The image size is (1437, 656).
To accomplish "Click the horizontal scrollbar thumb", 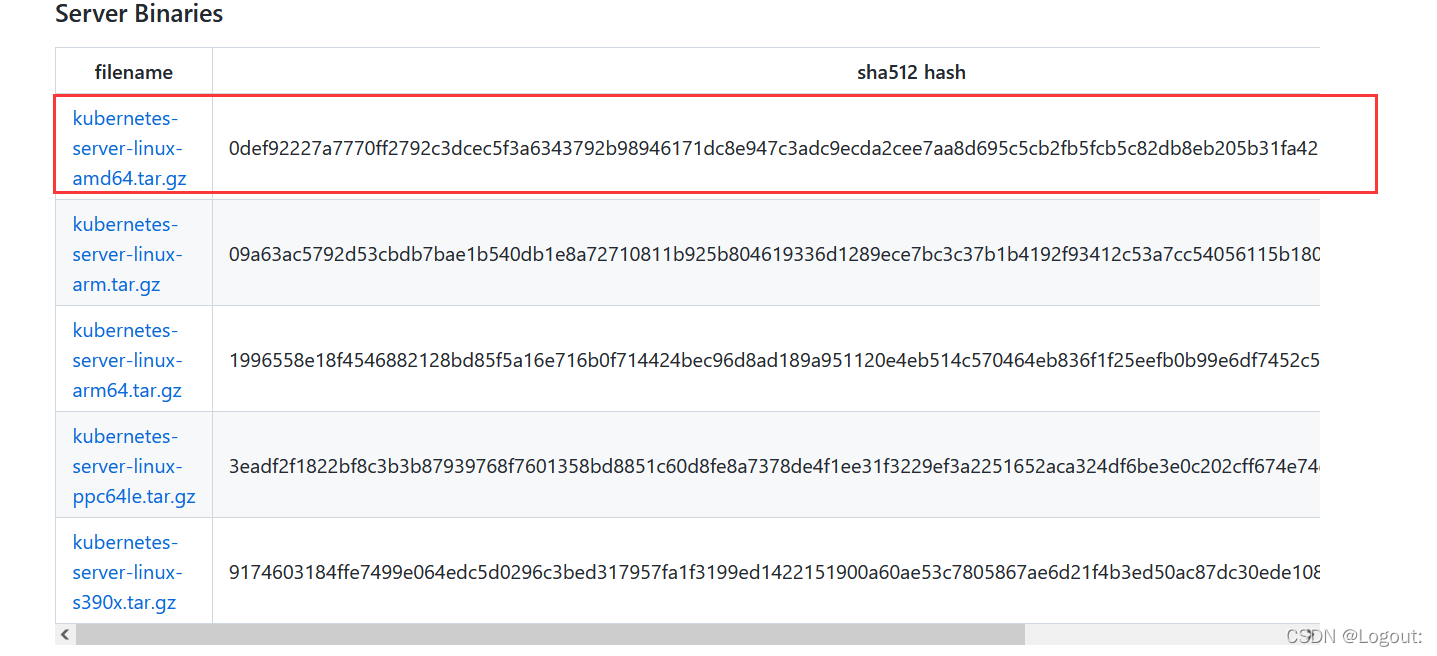I will 551,635.
